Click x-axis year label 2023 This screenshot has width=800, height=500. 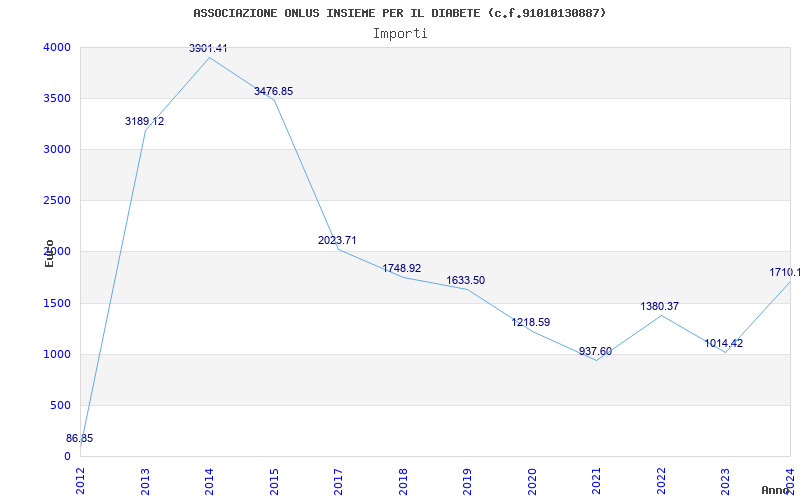tap(726, 481)
